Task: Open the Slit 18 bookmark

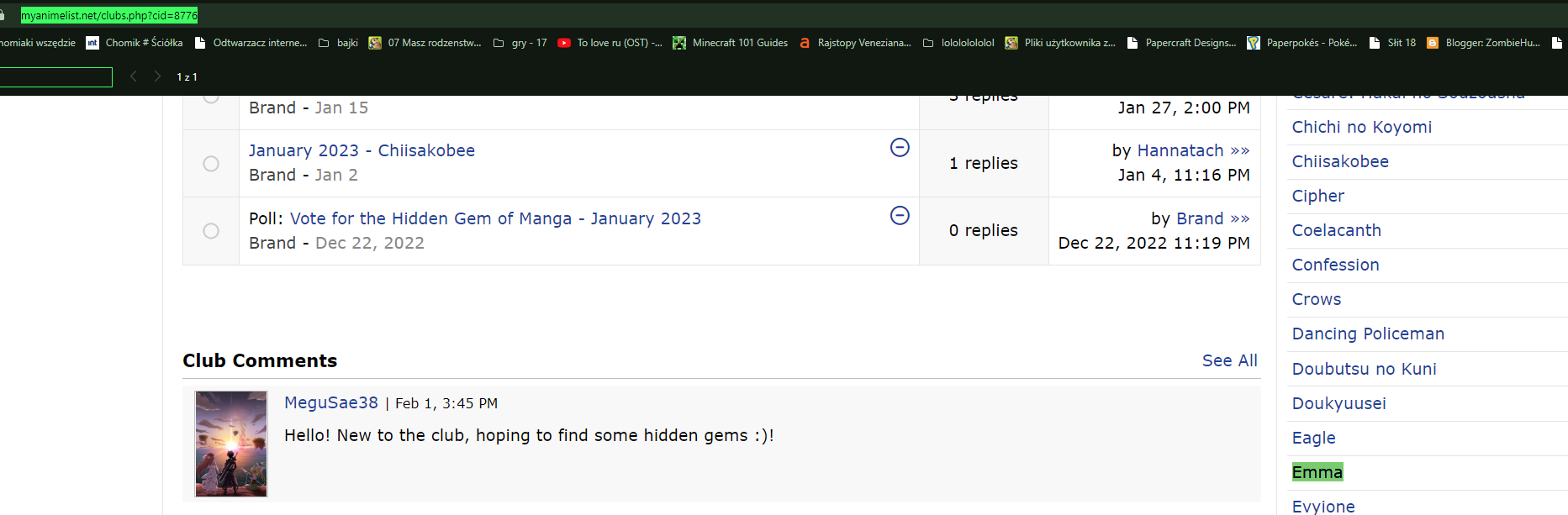Action: pyautogui.click(x=1392, y=43)
